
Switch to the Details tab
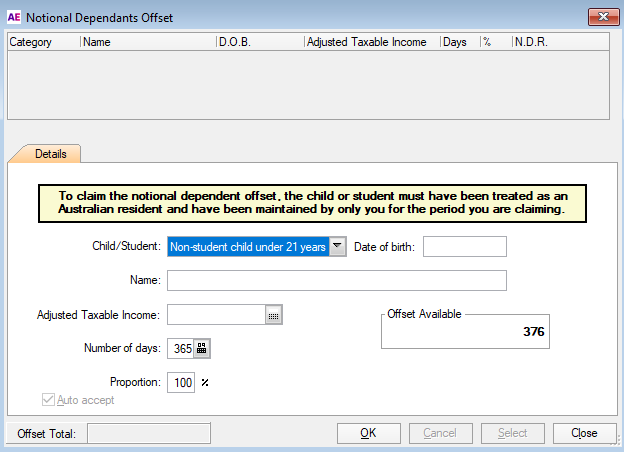(50, 154)
